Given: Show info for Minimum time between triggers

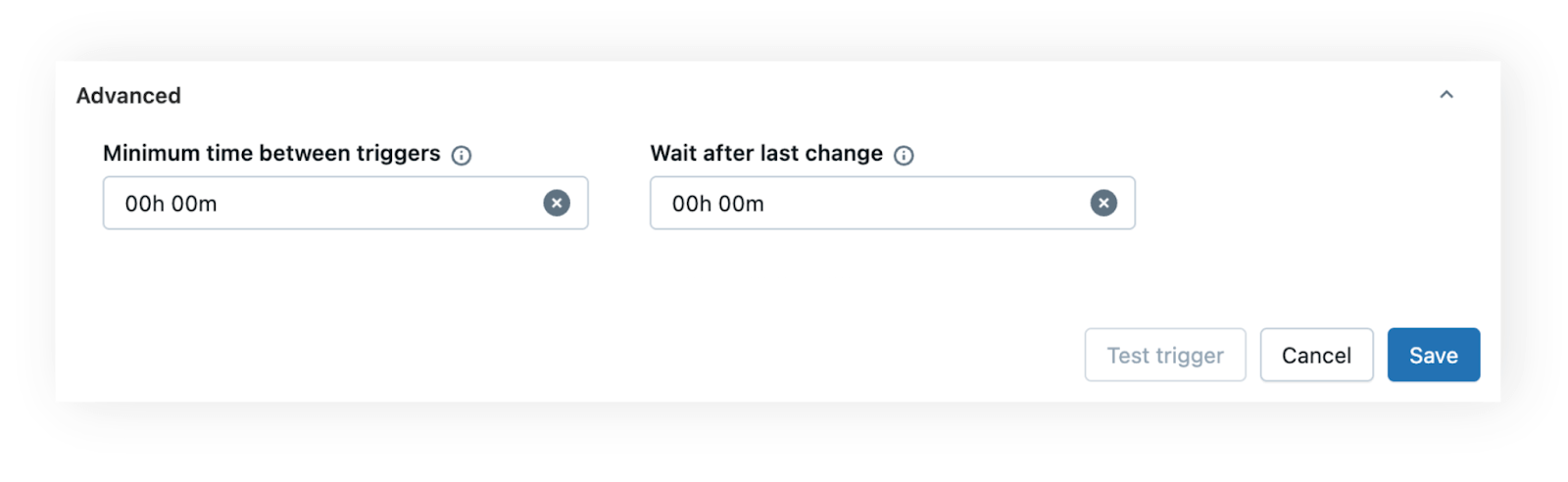Looking at the screenshot, I should pos(462,155).
